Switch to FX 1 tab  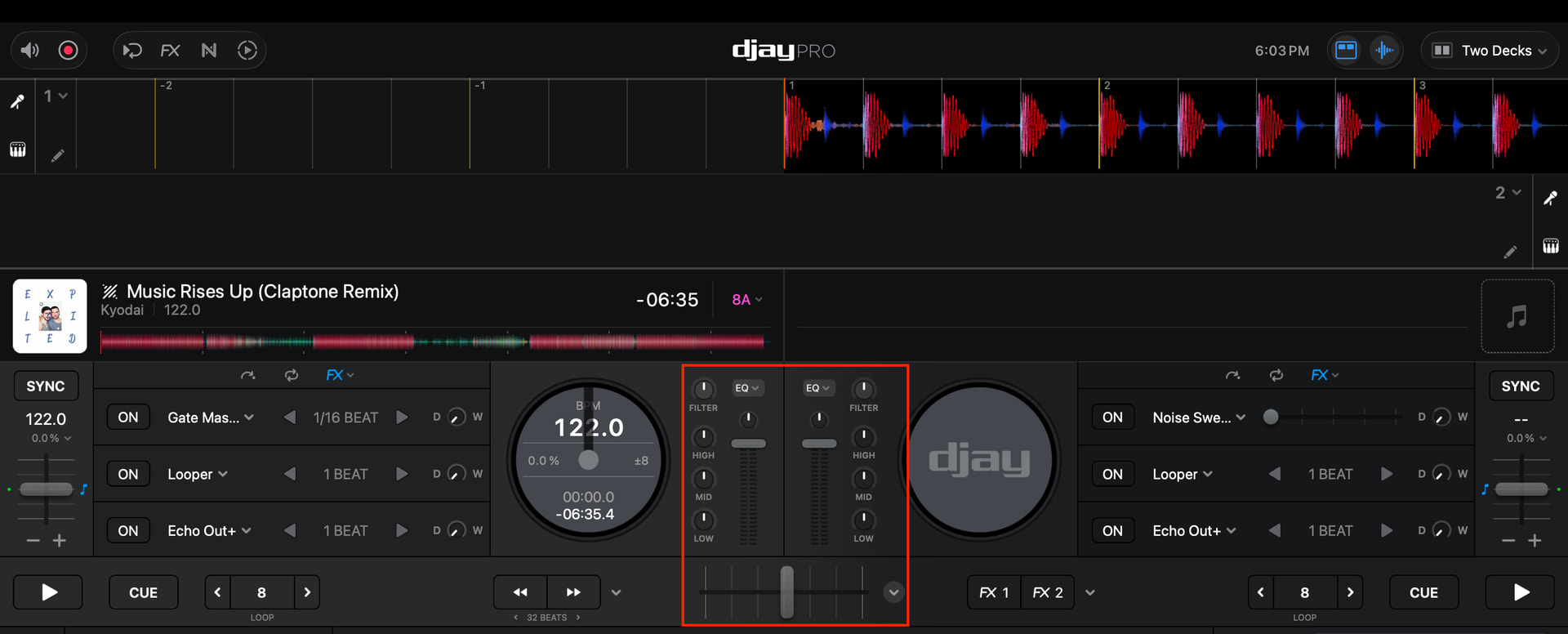(x=994, y=592)
